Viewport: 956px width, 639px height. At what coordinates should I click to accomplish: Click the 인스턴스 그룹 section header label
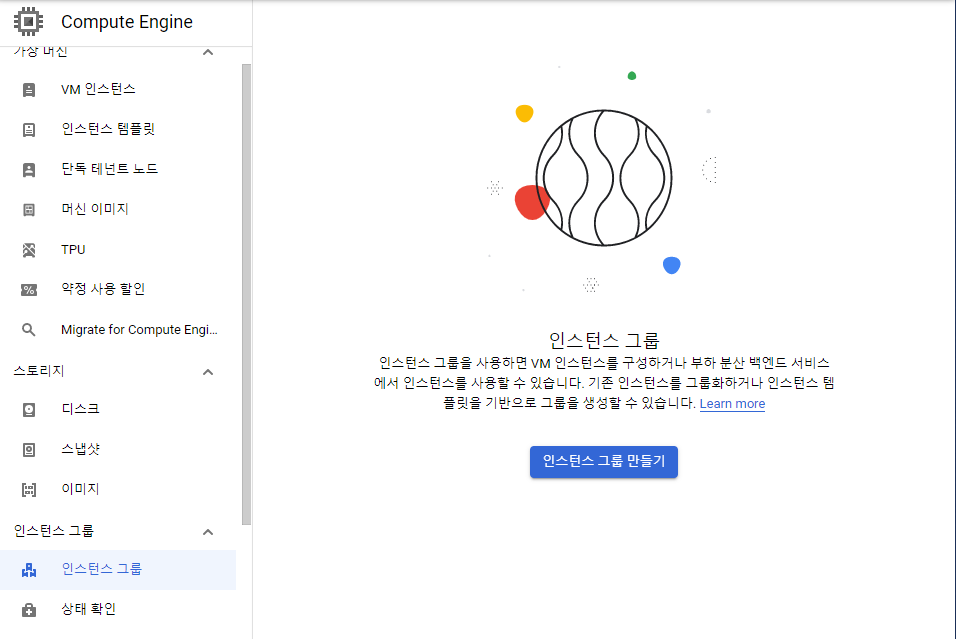[x=54, y=531]
